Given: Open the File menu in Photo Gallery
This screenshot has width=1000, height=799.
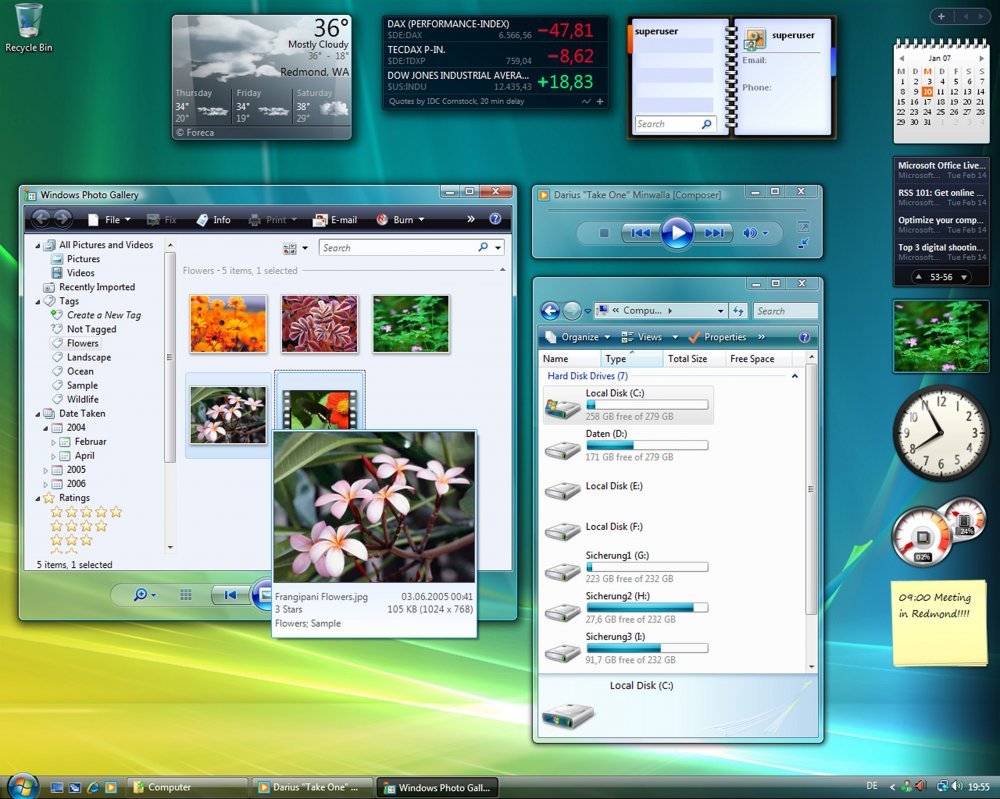Looking at the screenshot, I should [110, 219].
